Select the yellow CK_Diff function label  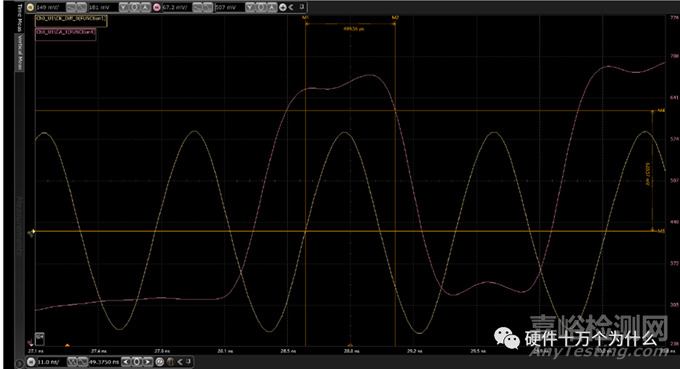pos(71,21)
